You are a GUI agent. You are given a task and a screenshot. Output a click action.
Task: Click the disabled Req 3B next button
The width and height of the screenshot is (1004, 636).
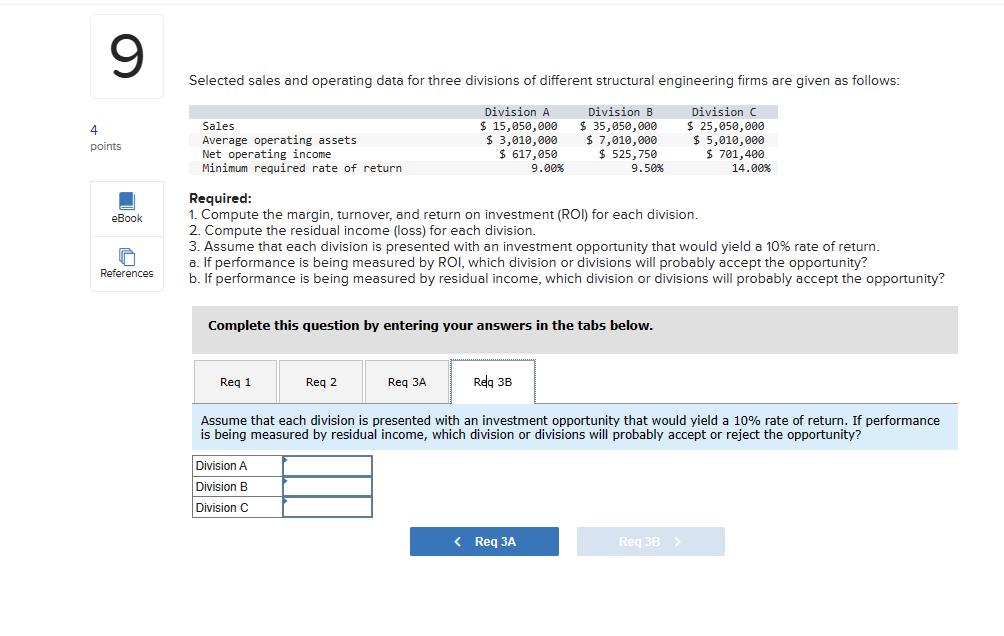650,541
